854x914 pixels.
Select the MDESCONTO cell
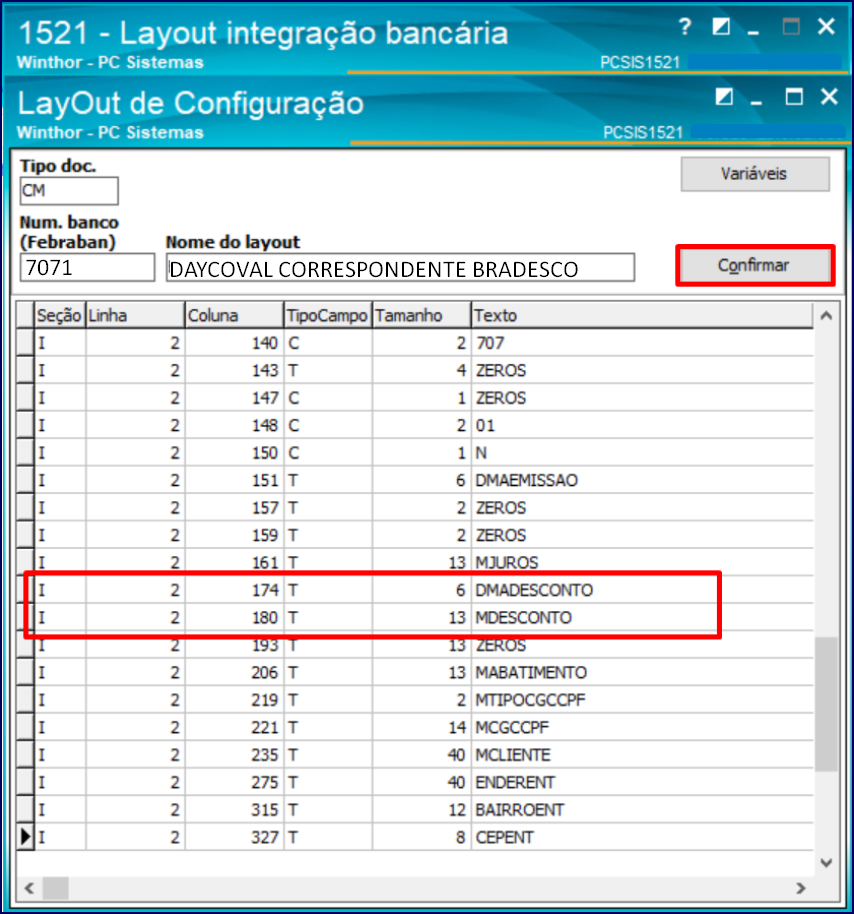[x=641, y=617]
